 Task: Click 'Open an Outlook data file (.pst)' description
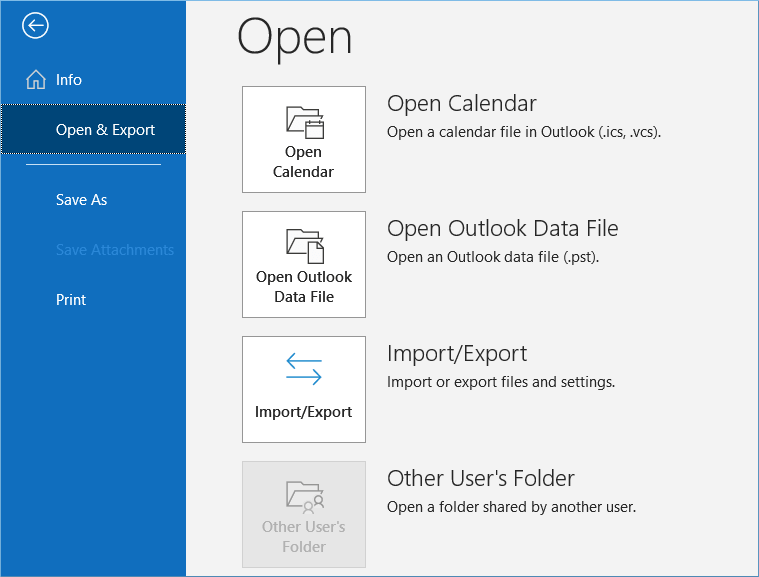click(493, 257)
